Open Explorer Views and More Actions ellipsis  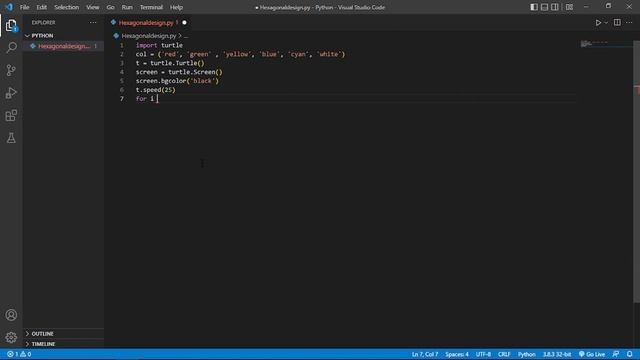click(x=93, y=22)
